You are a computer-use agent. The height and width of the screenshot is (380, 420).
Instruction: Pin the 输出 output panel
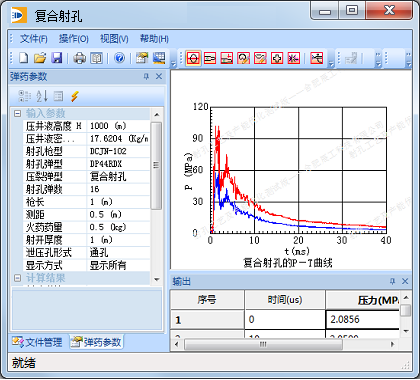392,281
